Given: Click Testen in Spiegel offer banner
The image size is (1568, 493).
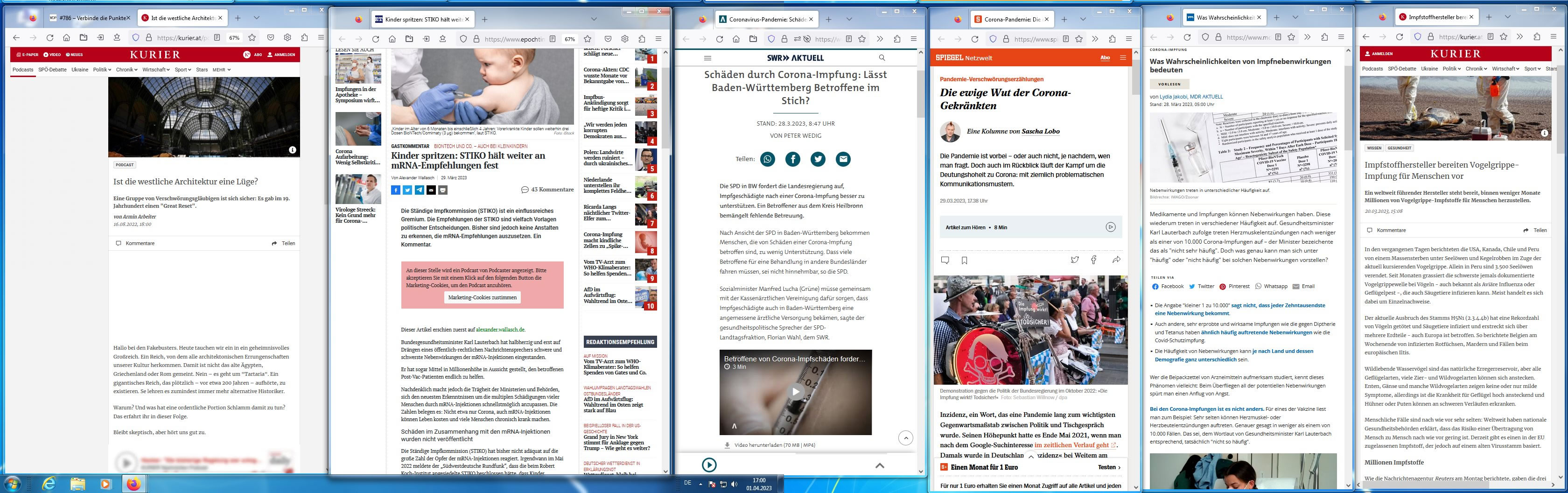Looking at the screenshot, I should click(x=1109, y=467).
